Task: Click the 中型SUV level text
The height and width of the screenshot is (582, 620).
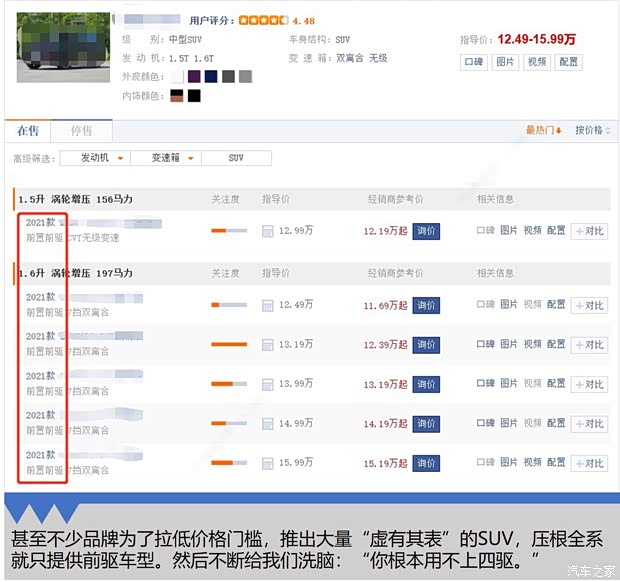Action: click(185, 40)
